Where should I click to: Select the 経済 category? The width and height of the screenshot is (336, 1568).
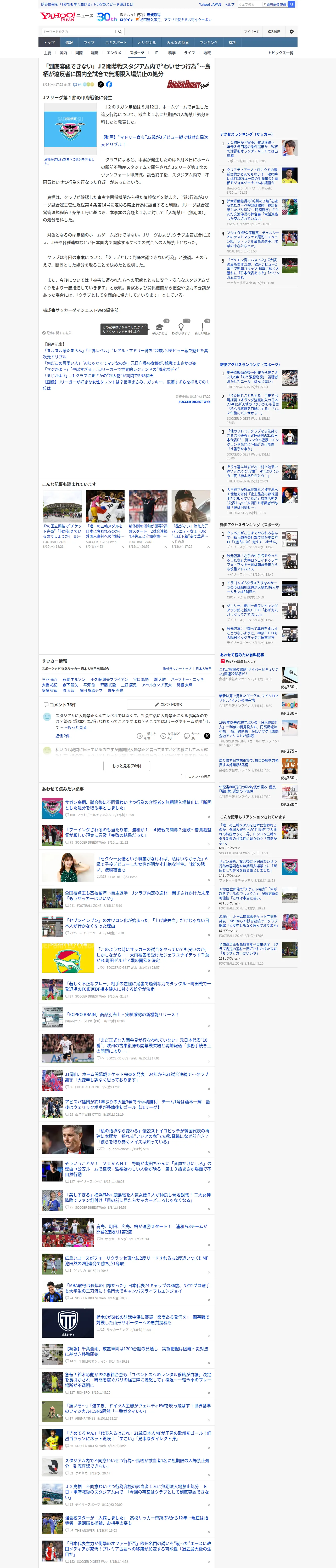pyautogui.click(x=94, y=53)
